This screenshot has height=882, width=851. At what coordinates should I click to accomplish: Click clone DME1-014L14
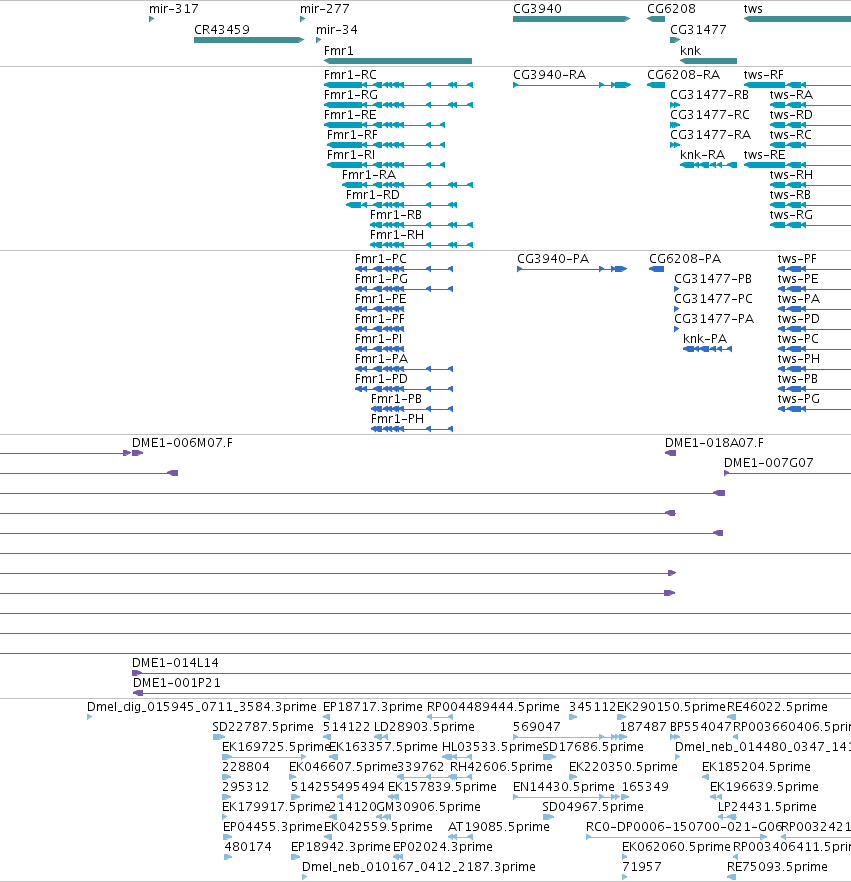click(175, 663)
